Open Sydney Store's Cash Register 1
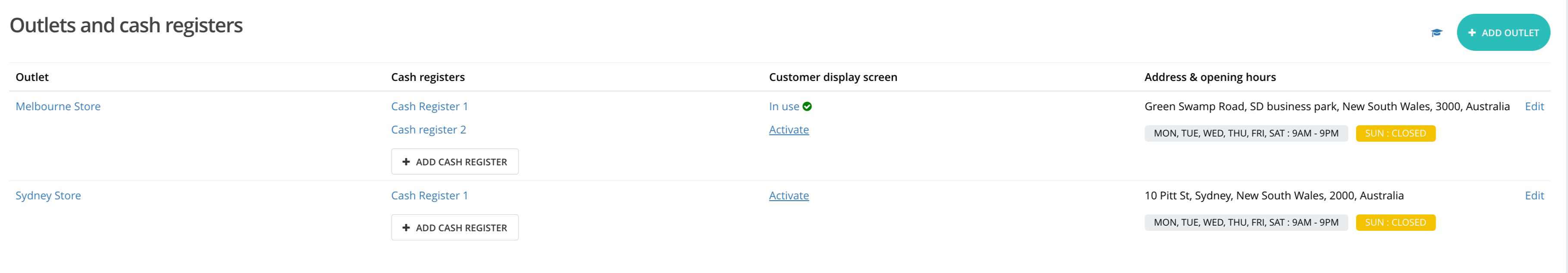Viewport: 1568px width, 273px height. [x=429, y=195]
